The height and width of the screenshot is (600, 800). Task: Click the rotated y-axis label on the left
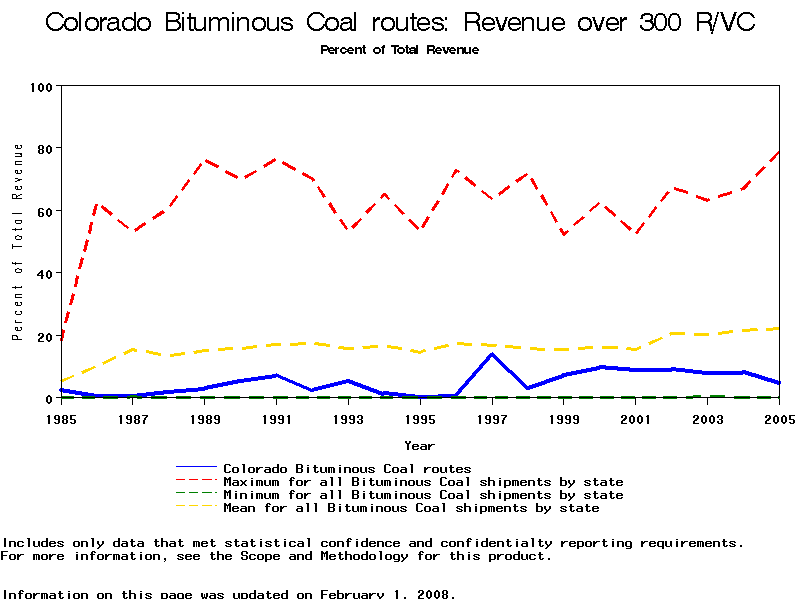(x=17, y=241)
